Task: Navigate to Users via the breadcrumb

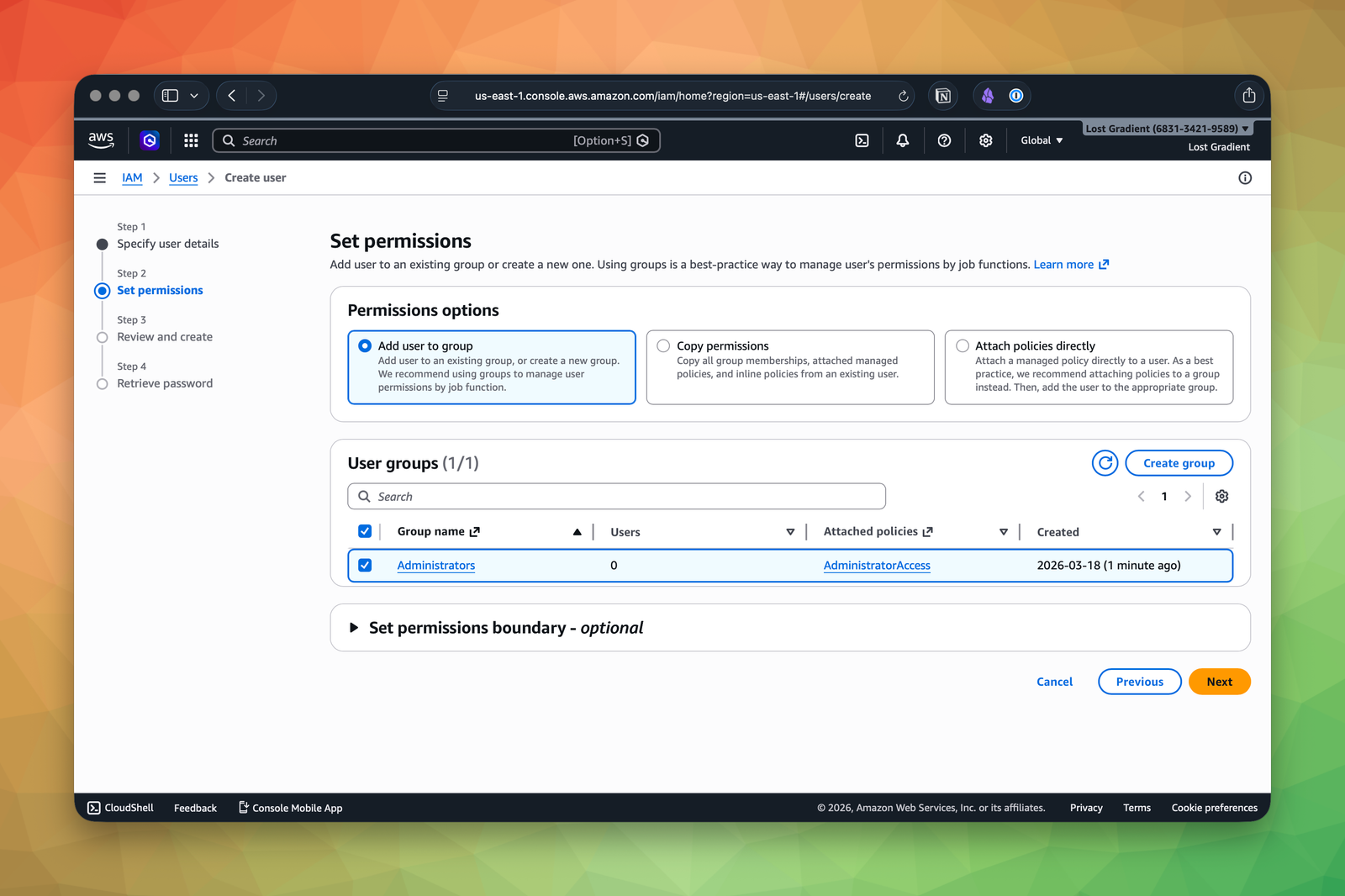Action: coord(183,177)
